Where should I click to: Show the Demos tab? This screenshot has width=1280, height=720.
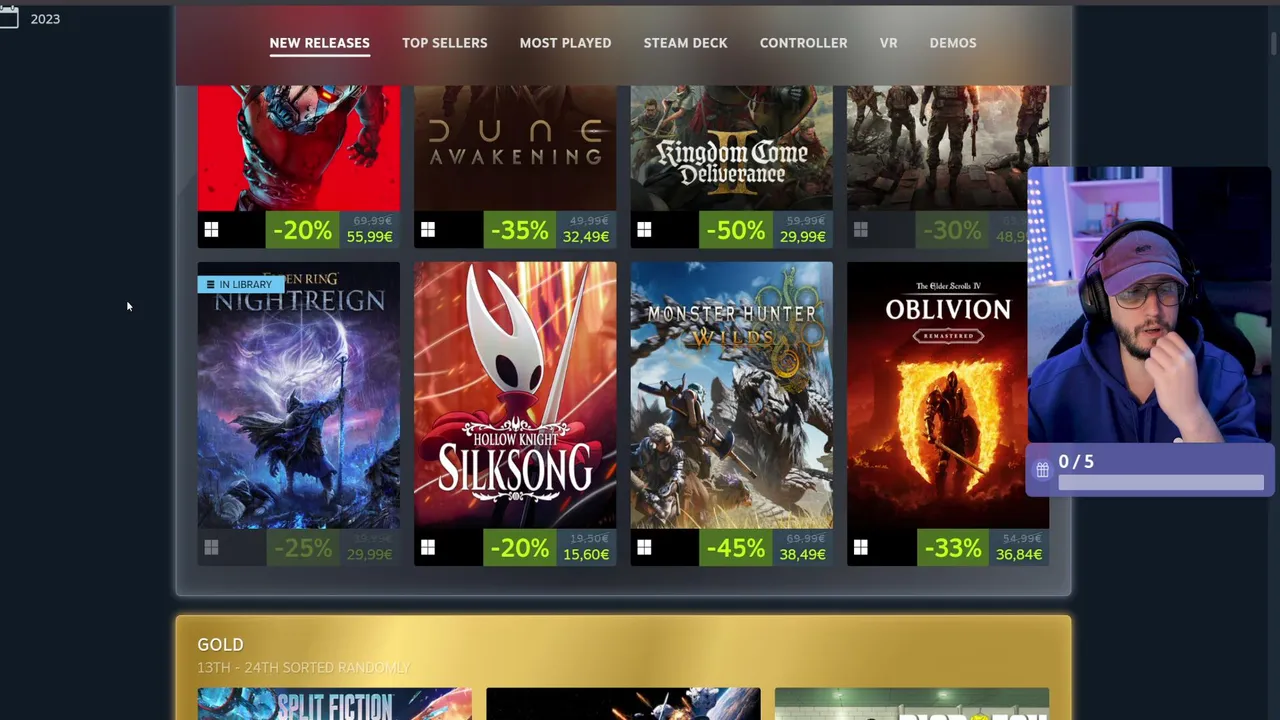point(953,43)
